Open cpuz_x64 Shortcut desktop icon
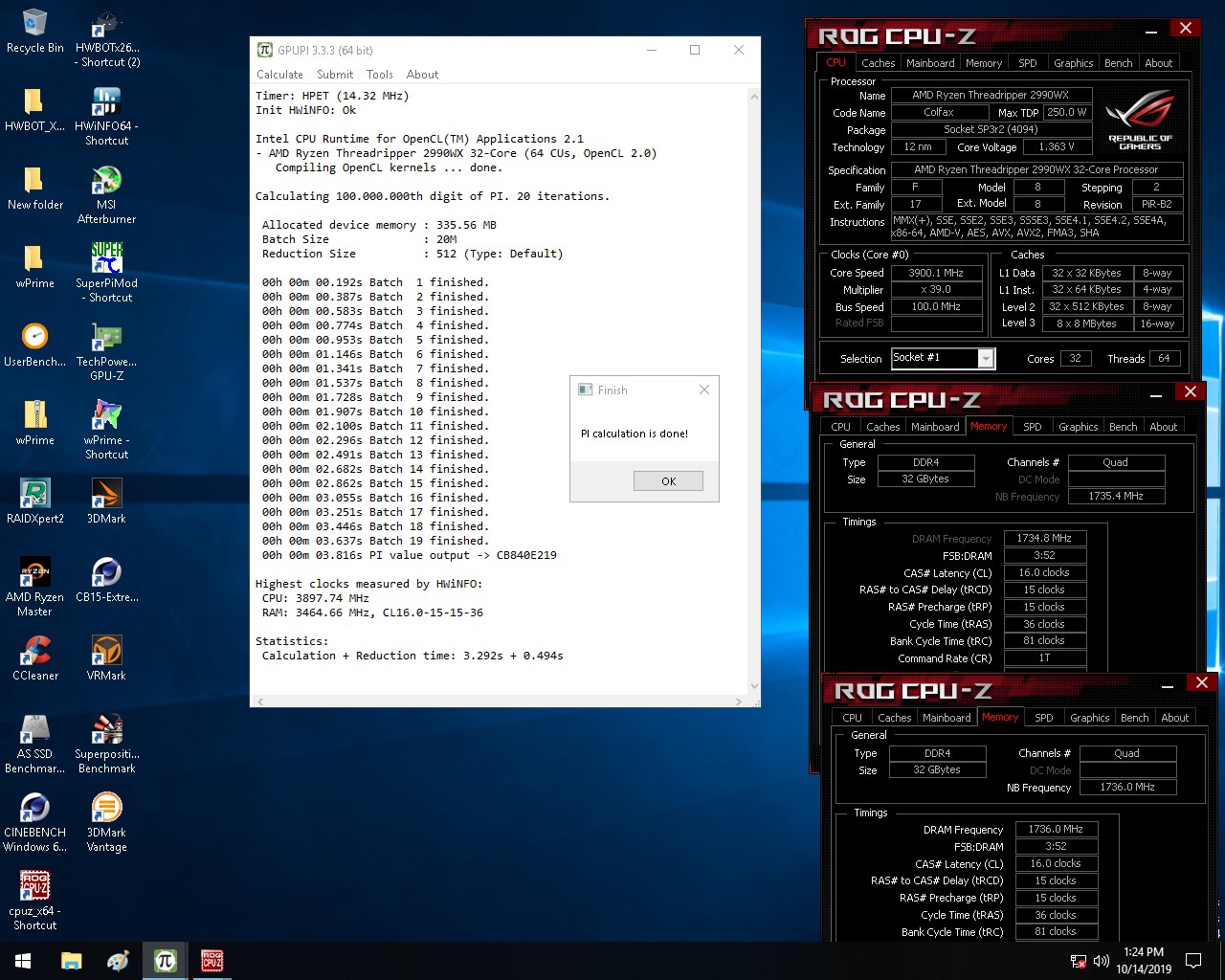Viewport: 1225px width, 980px height. coord(34,902)
